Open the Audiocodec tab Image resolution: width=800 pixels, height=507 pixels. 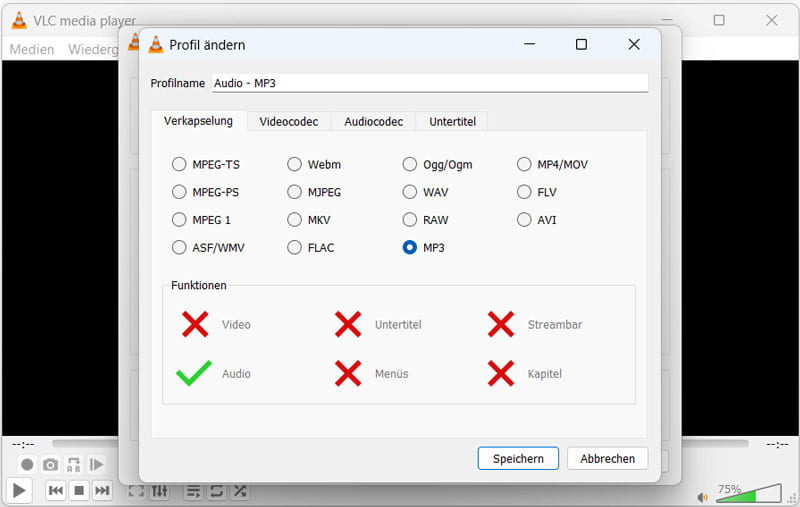click(x=373, y=121)
